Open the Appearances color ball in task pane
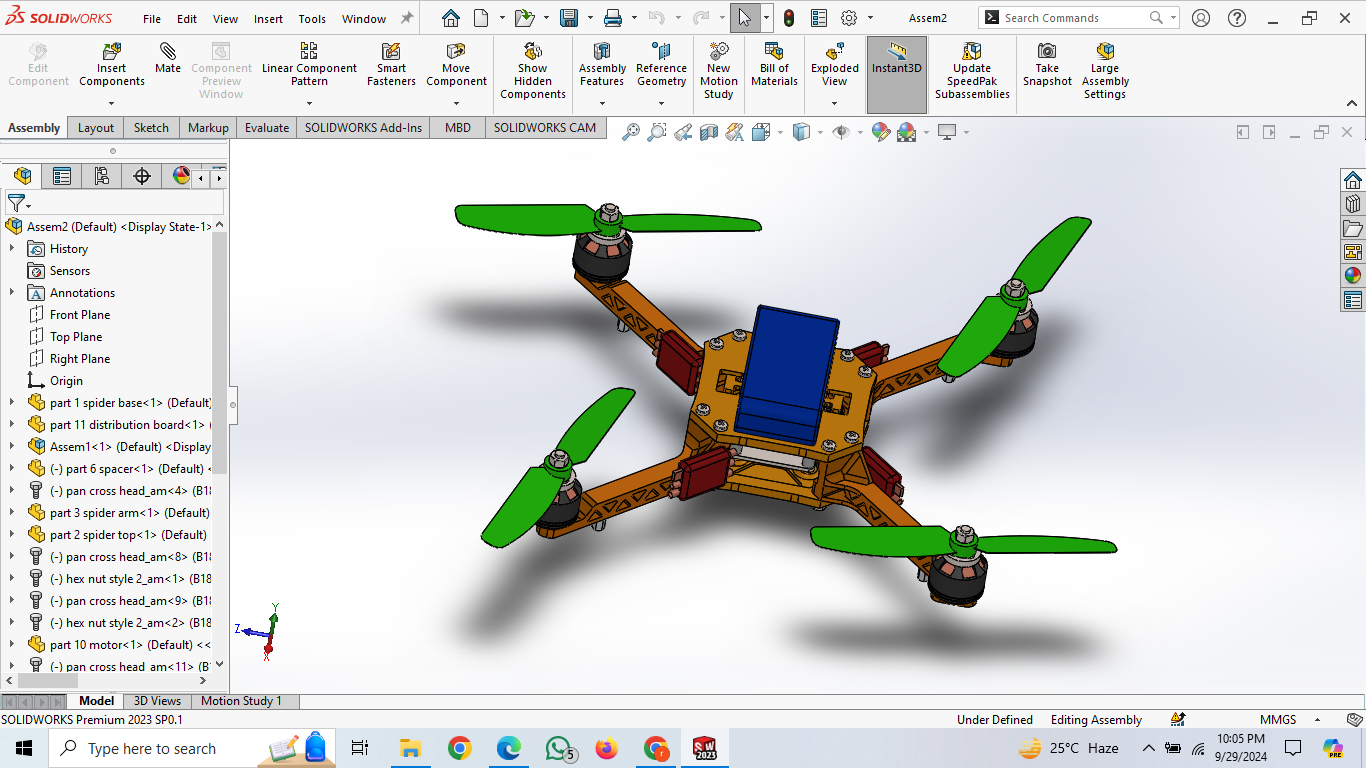Viewport: 1366px width, 768px height. click(1353, 276)
